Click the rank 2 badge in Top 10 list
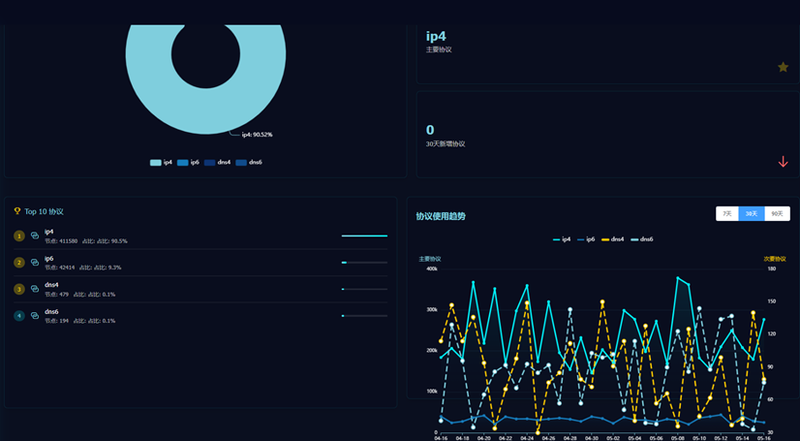The image size is (800, 441). coord(19,262)
